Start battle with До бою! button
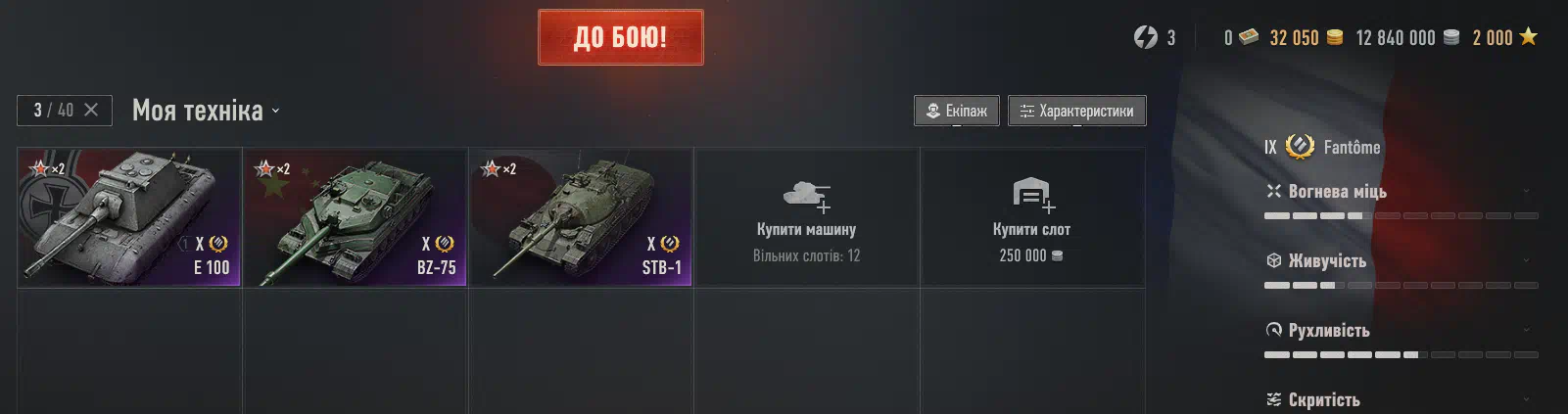 (620, 37)
